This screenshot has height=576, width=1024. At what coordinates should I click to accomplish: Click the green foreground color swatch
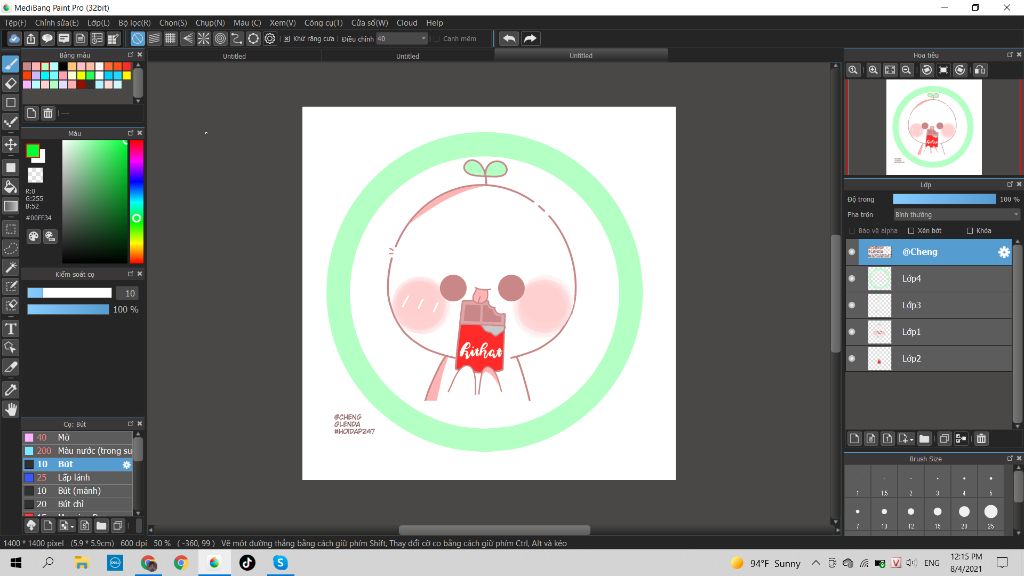(x=32, y=151)
